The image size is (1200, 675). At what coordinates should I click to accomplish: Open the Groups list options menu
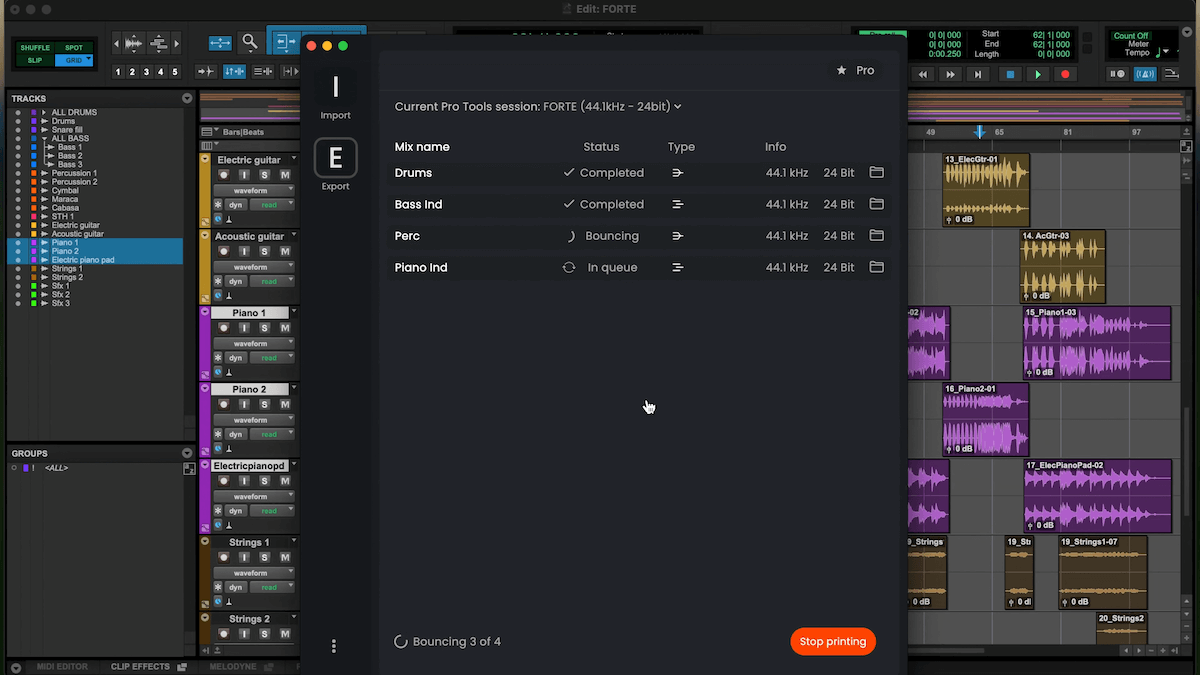tap(187, 453)
